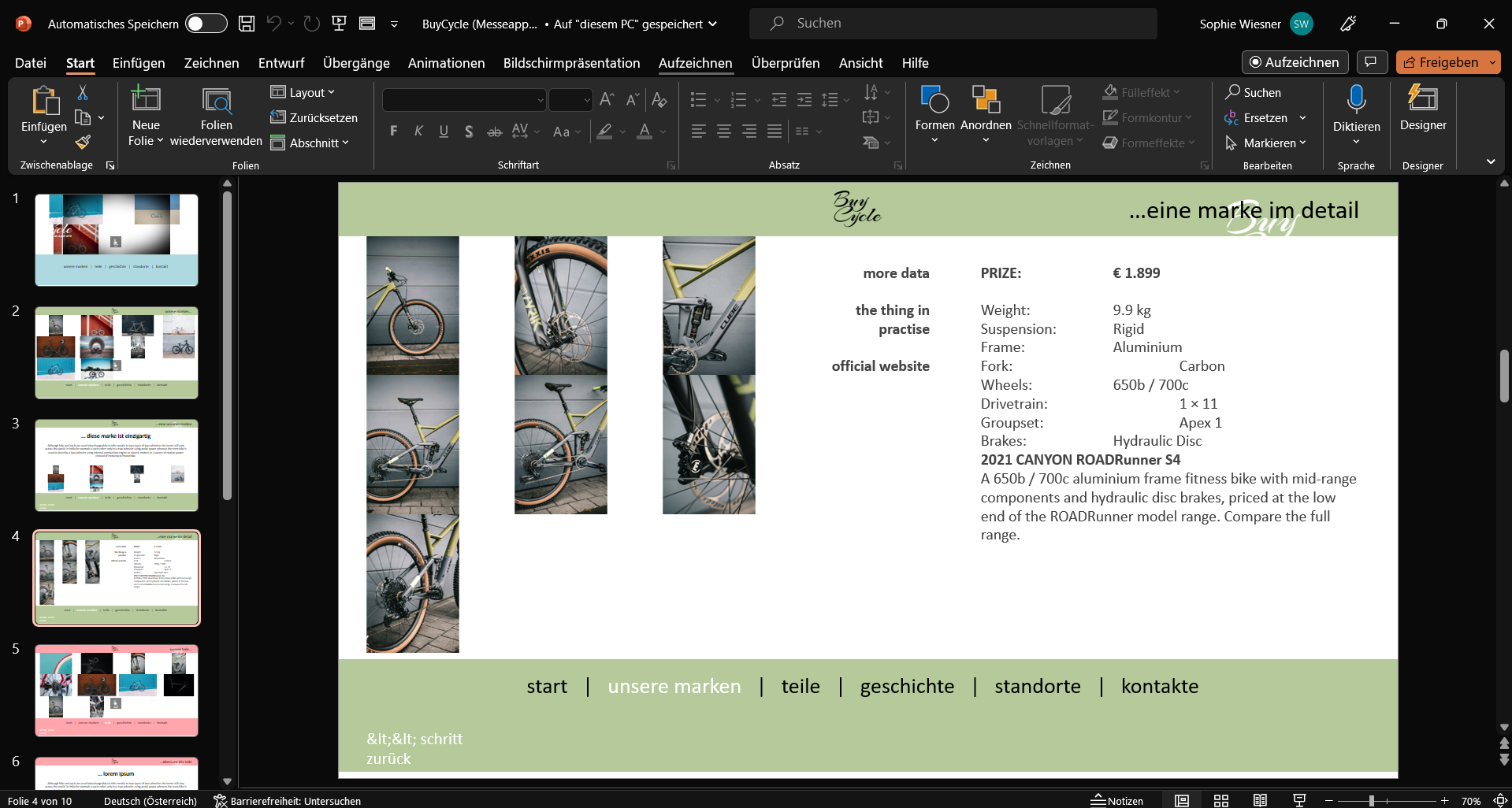Decrease font size with the small A icon
The height and width of the screenshot is (808, 1512).
(632, 99)
